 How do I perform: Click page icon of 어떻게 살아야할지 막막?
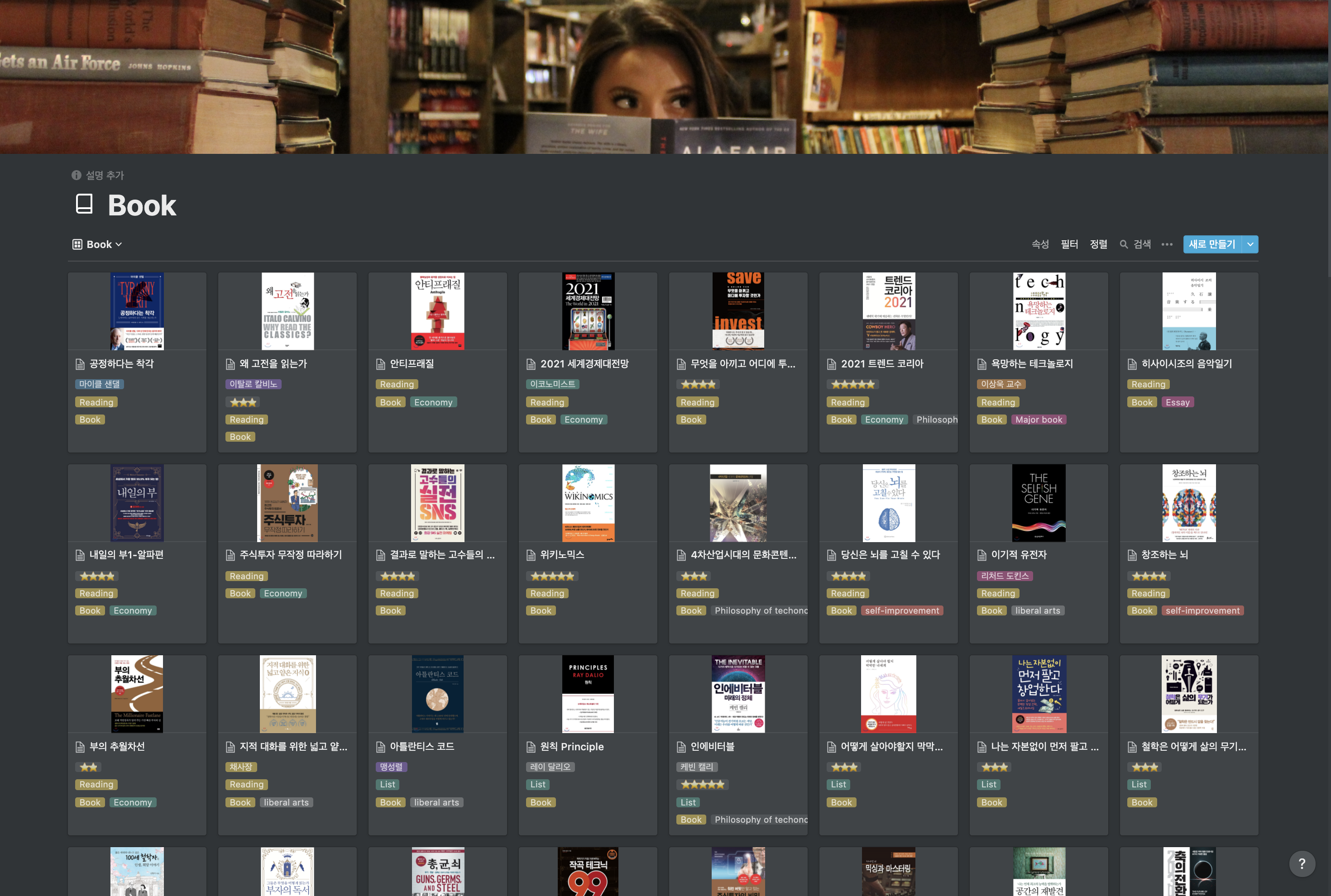coord(832,747)
